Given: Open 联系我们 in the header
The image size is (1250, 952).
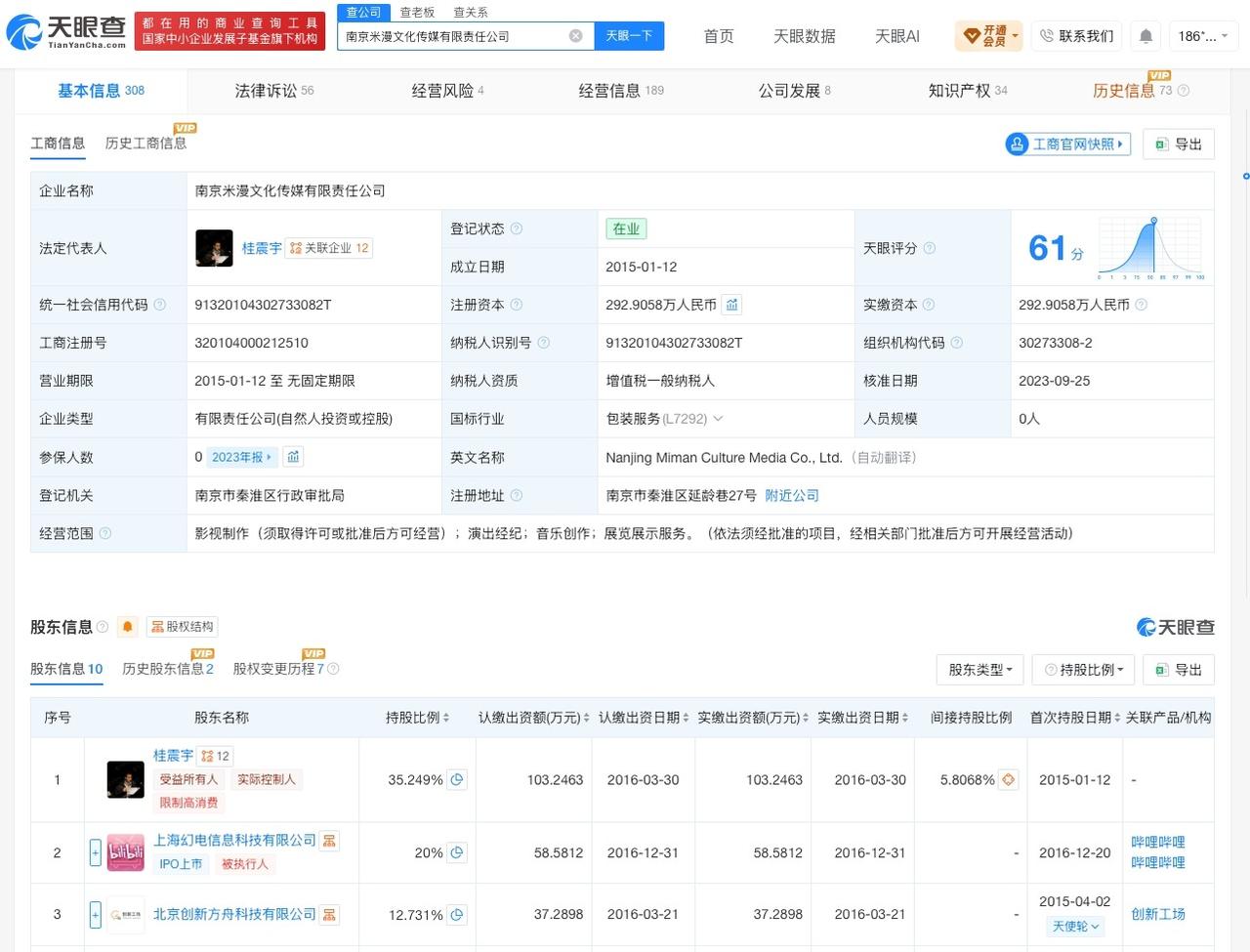Looking at the screenshot, I should click(1076, 36).
